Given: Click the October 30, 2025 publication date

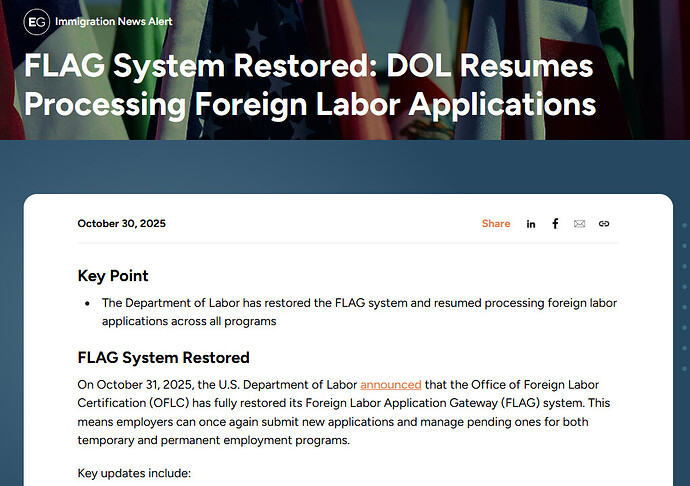Looking at the screenshot, I should [x=121, y=224].
